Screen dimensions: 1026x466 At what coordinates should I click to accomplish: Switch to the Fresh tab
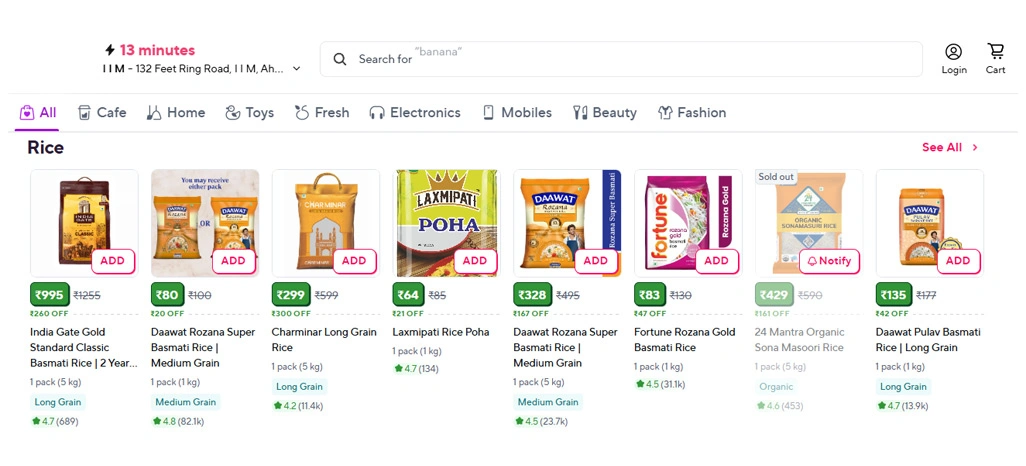click(322, 113)
